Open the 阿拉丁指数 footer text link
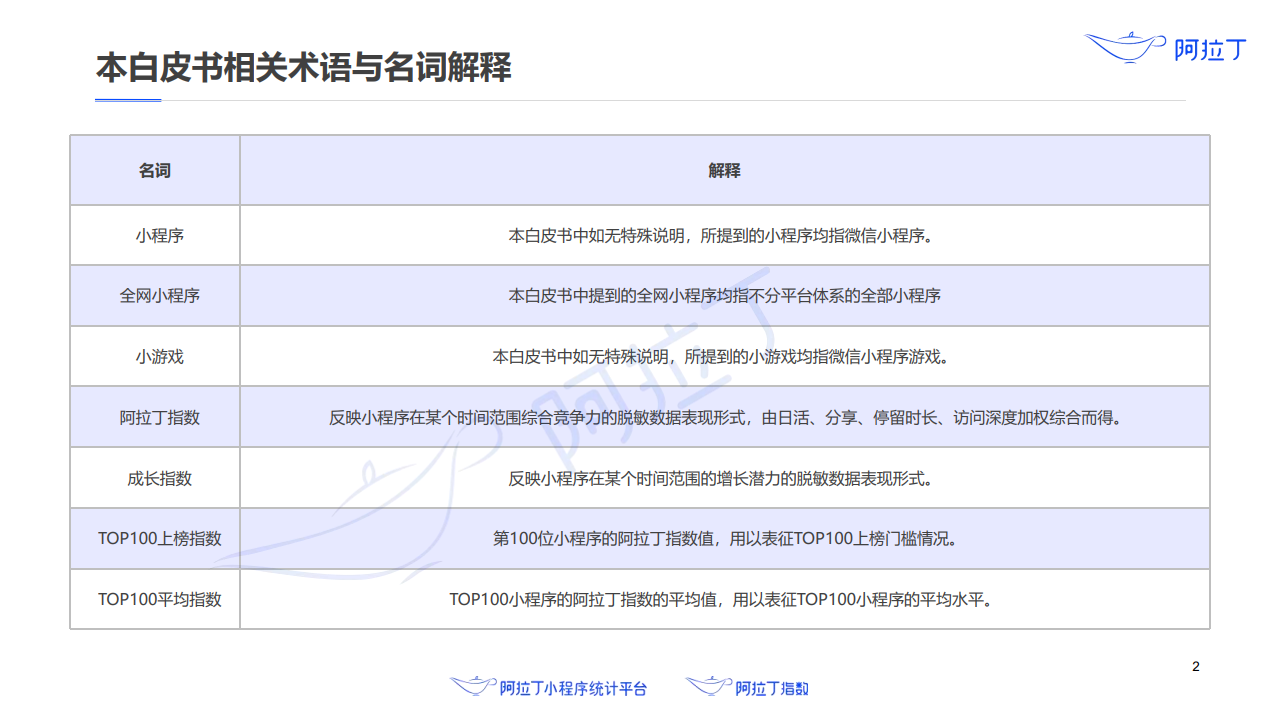The height and width of the screenshot is (720, 1280). (772, 688)
